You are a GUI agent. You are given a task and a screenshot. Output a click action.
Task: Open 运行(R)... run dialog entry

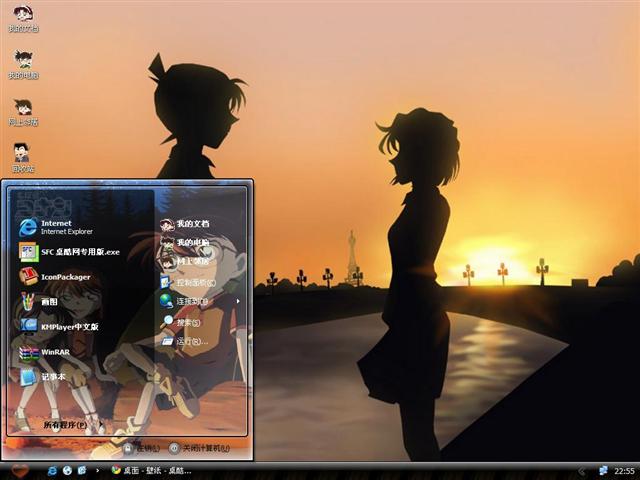point(184,341)
